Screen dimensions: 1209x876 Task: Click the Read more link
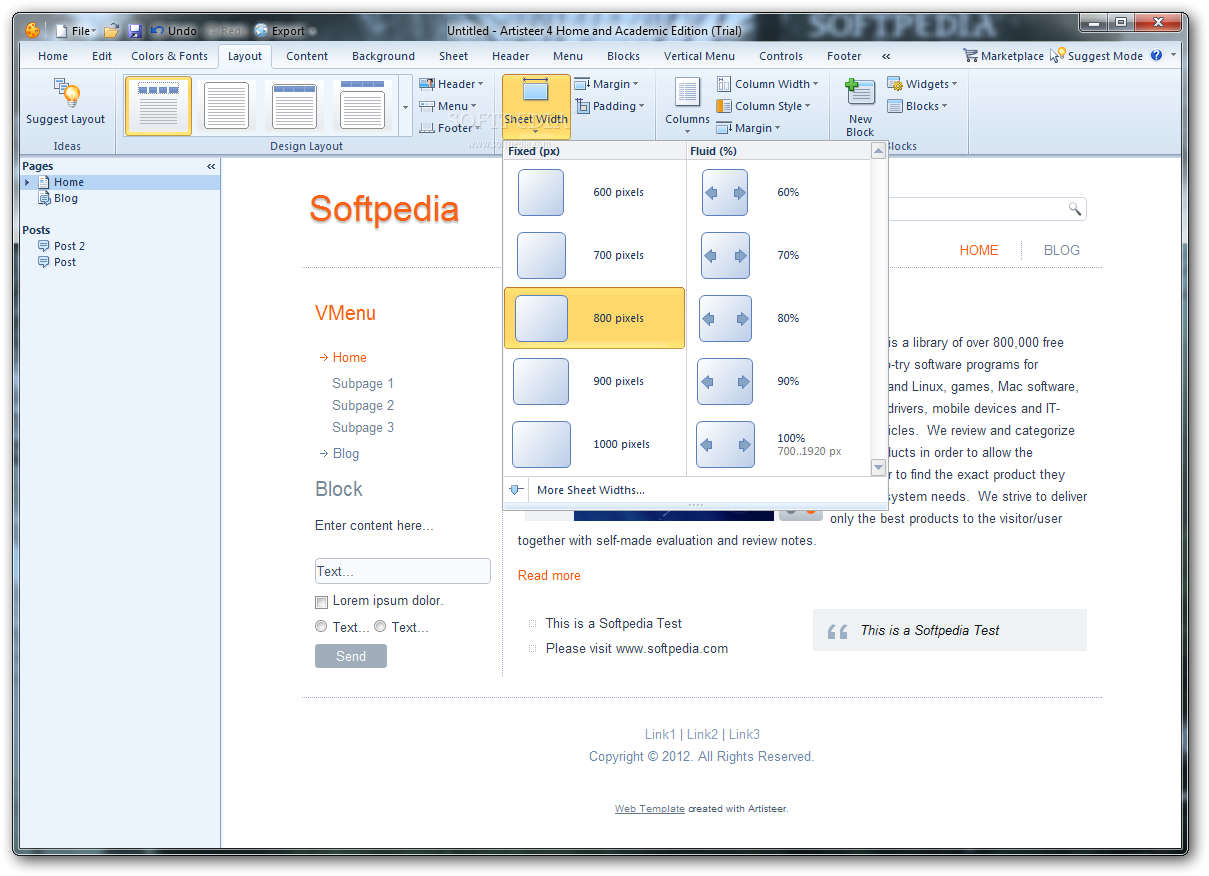click(x=549, y=575)
